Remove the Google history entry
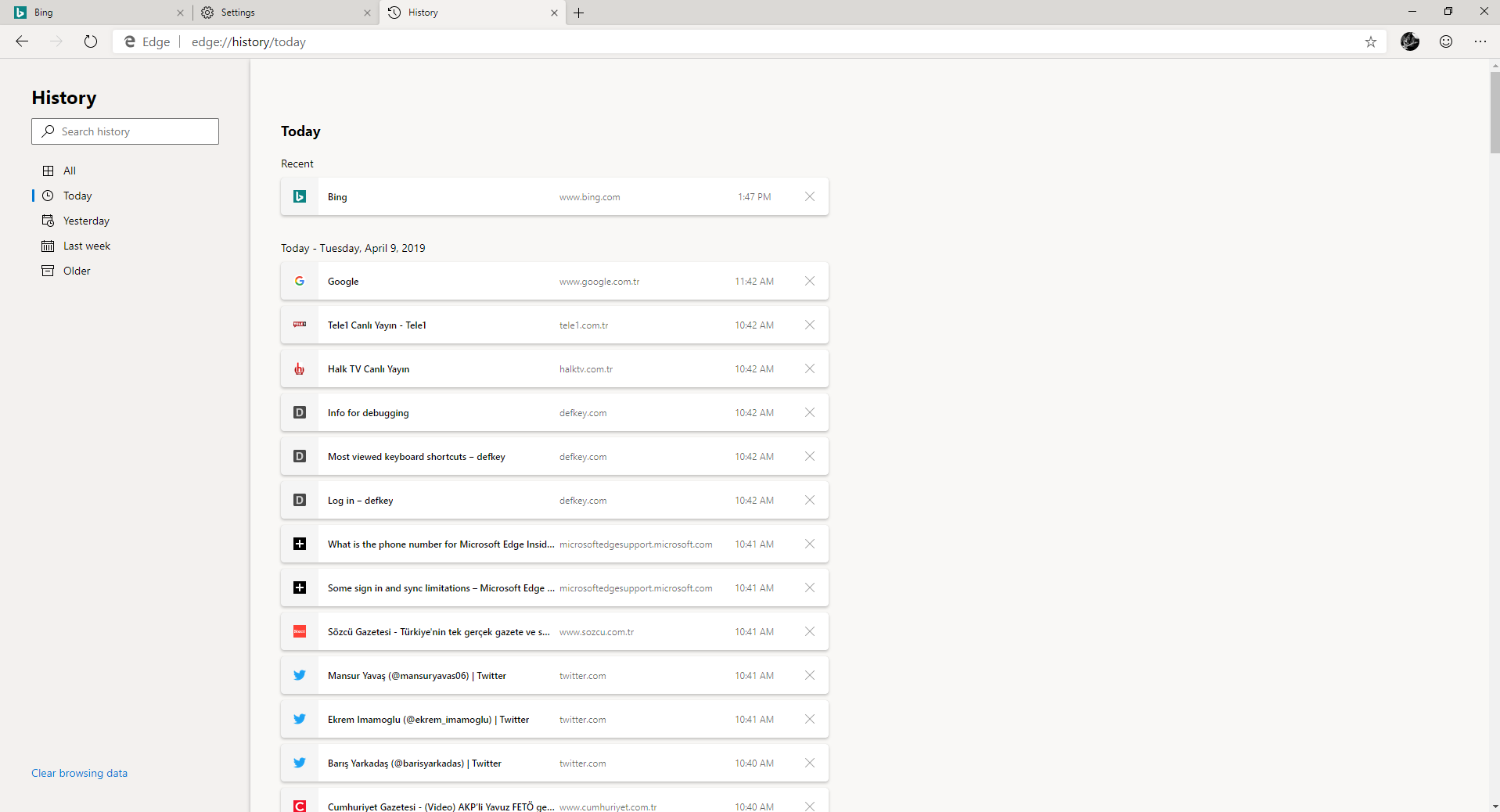Image resolution: width=1500 pixels, height=812 pixels. click(810, 281)
